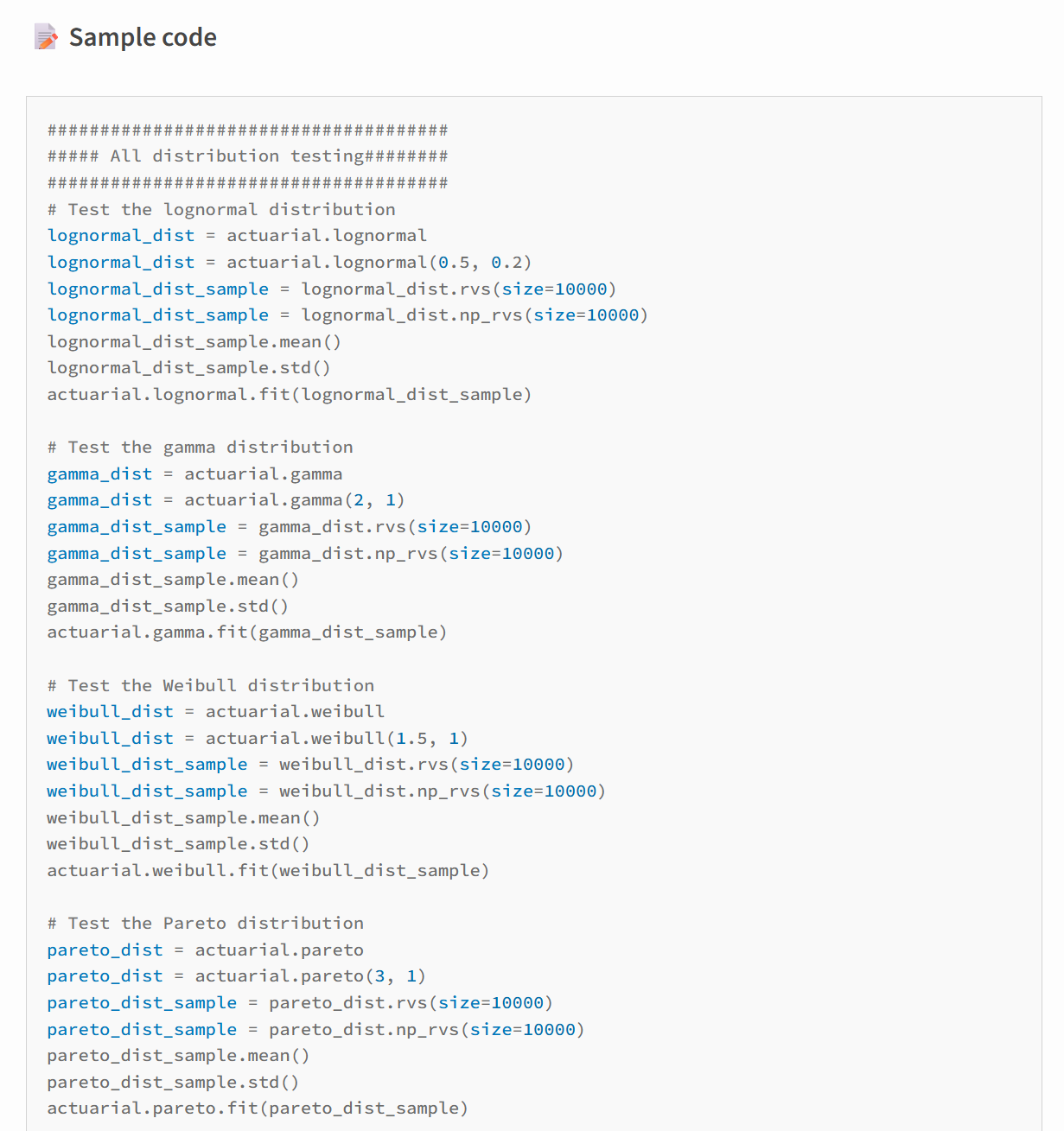This screenshot has width=1064, height=1131.
Task: Click actuarial.pareto.fit(pareto_dist_sample) line
Action: pyautogui.click(x=258, y=1109)
